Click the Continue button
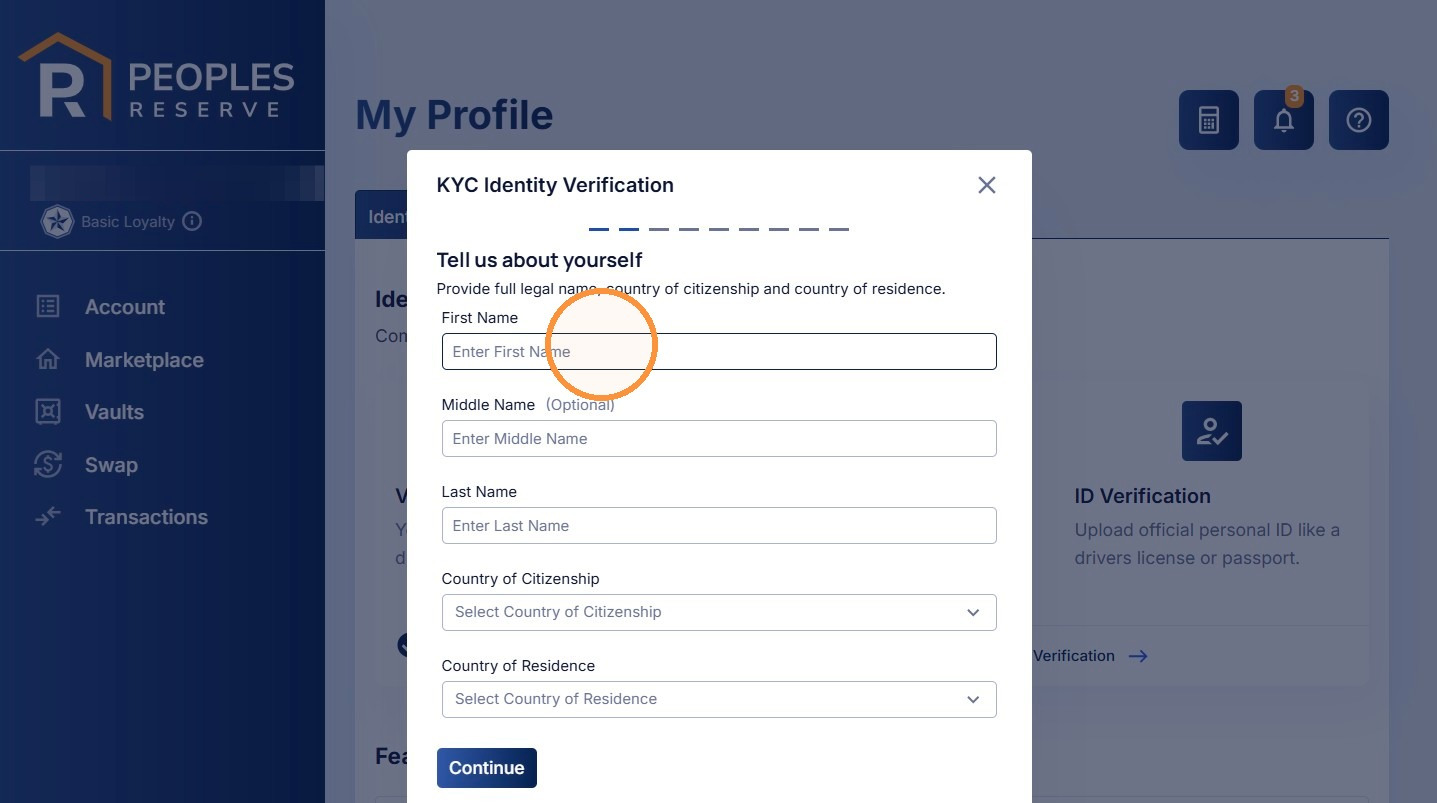Viewport: 1437px width, 803px height. pos(487,768)
